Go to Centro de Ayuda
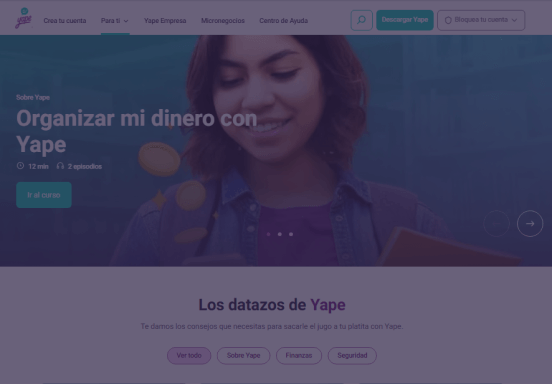 coord(283,21)
